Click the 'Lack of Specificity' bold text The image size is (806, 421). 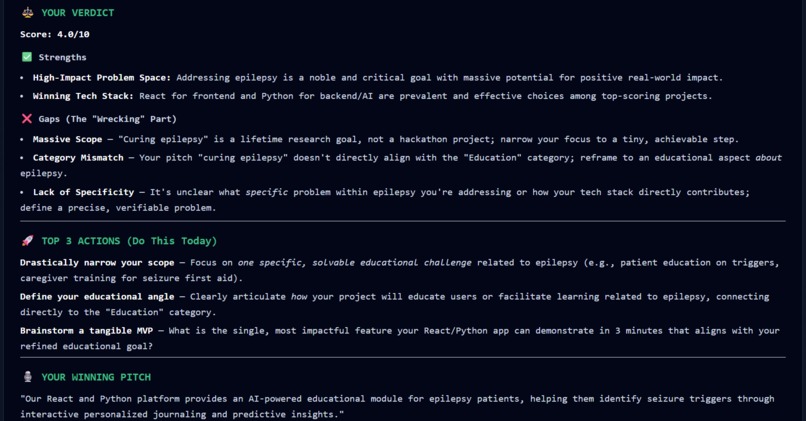tap(83, 192)
